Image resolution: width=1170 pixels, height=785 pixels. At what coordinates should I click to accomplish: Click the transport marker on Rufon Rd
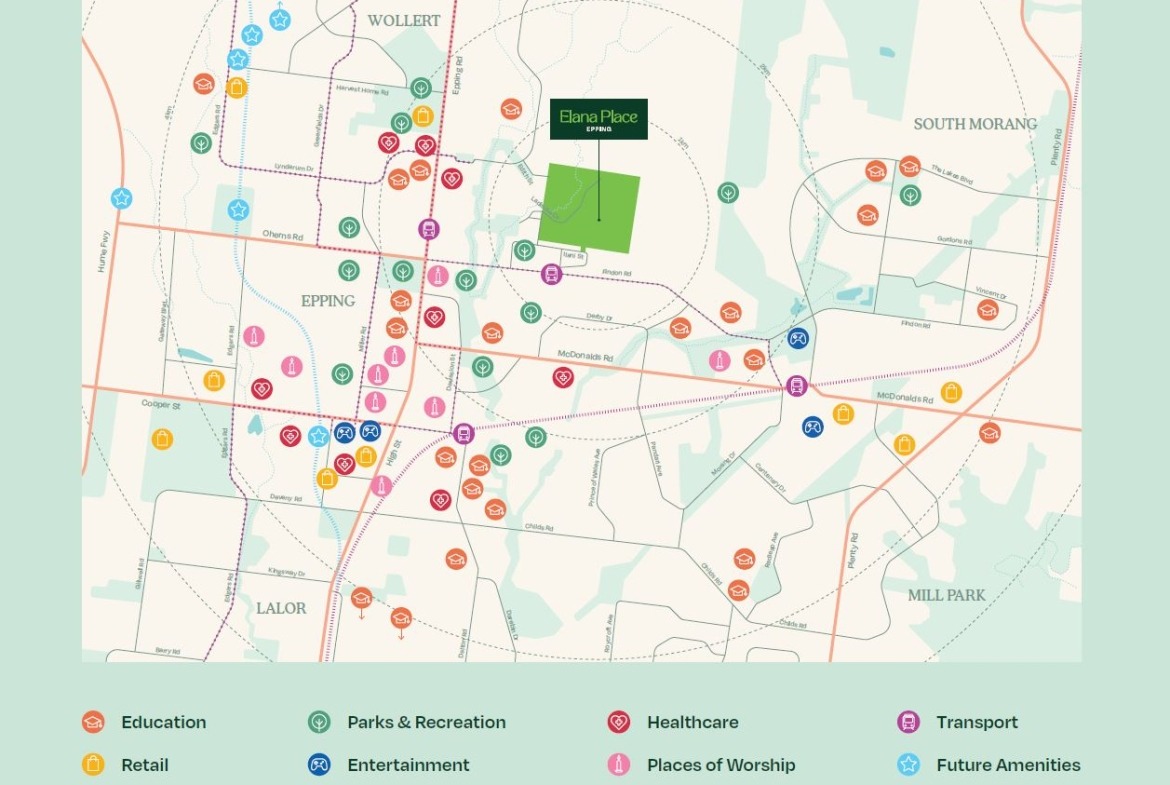551,274
